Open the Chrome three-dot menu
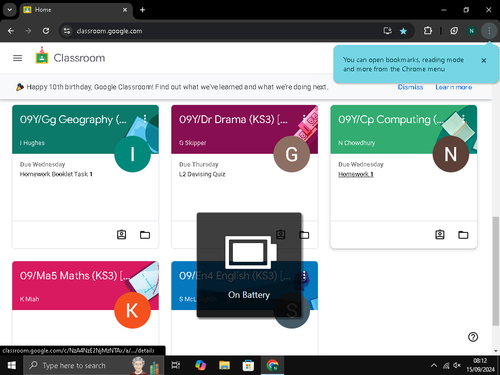 489,31
